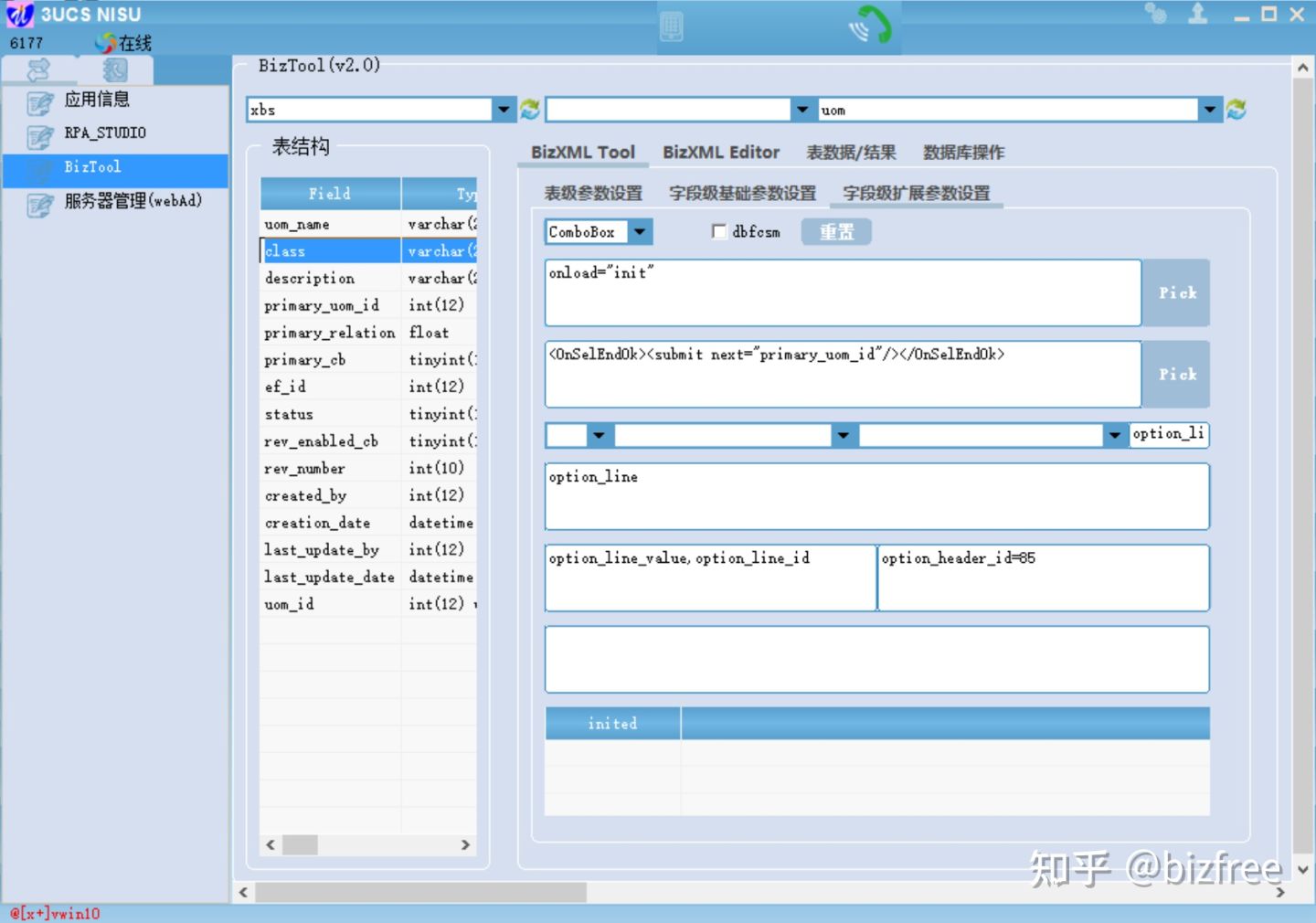1316x923 pixels.
Task: Click the option_header_id=85 text box
Action: (1042, 578)
